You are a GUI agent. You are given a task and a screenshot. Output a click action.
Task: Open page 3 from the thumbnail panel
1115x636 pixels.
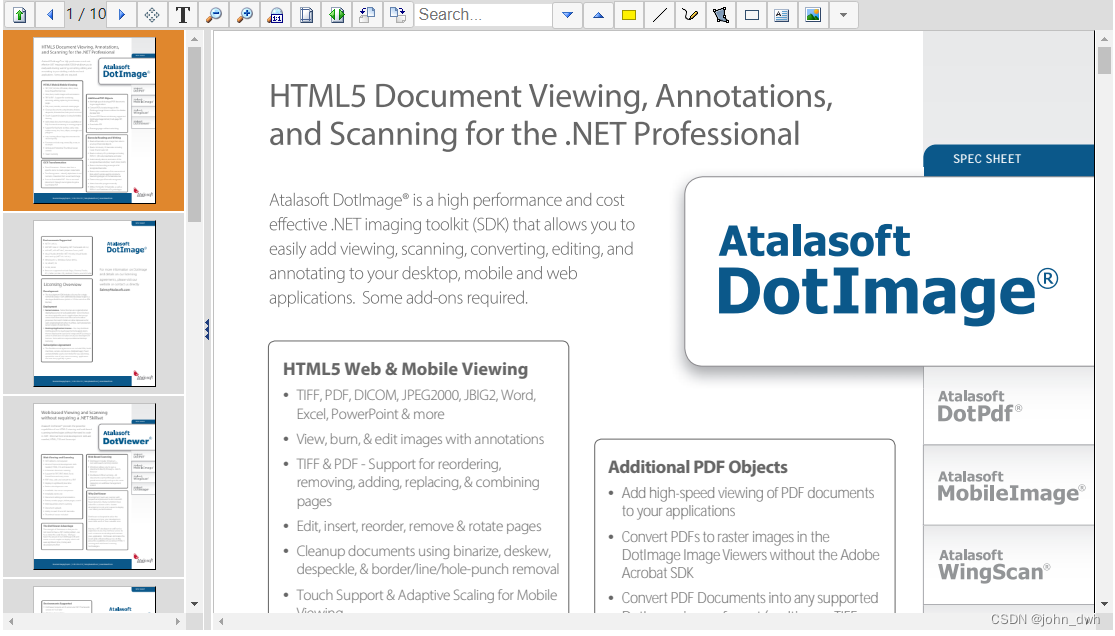coord(94,487)
